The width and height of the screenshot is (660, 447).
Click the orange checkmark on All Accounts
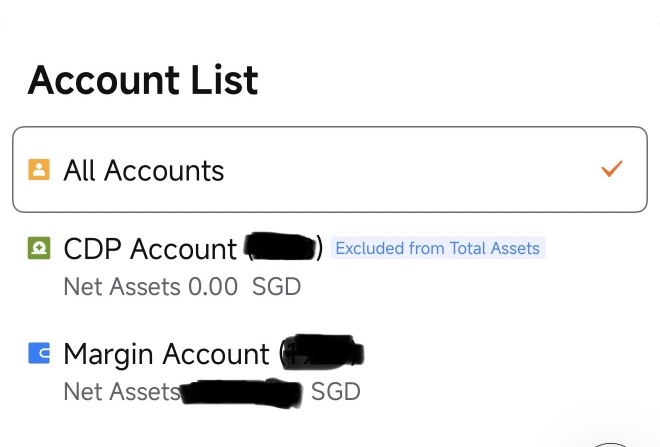point(612,168)
